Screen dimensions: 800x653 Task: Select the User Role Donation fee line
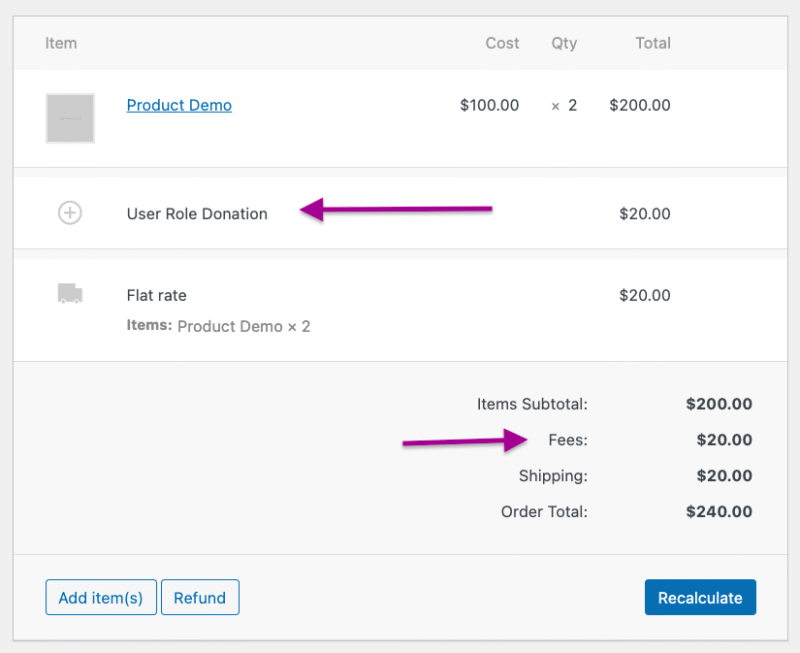tap(196, 214)
